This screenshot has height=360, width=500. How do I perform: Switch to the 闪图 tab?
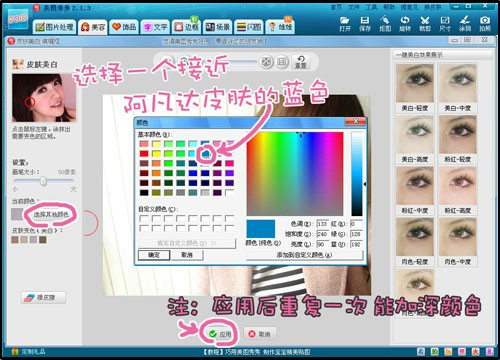[249, 27]
